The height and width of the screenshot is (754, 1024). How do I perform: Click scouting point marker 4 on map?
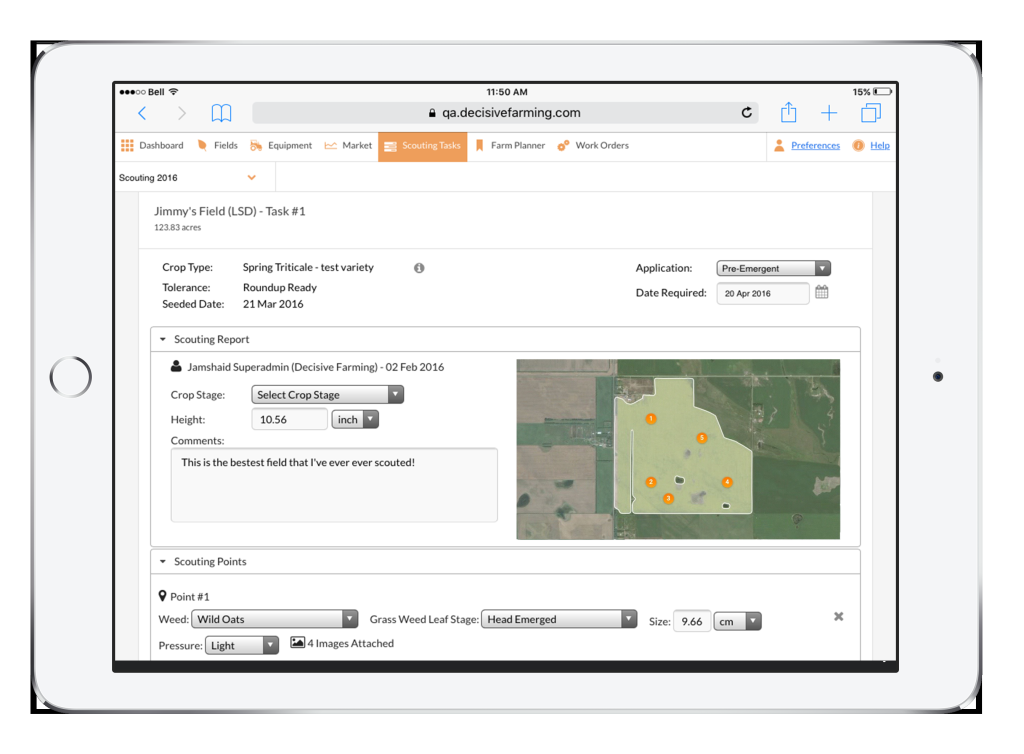[727, 482]
